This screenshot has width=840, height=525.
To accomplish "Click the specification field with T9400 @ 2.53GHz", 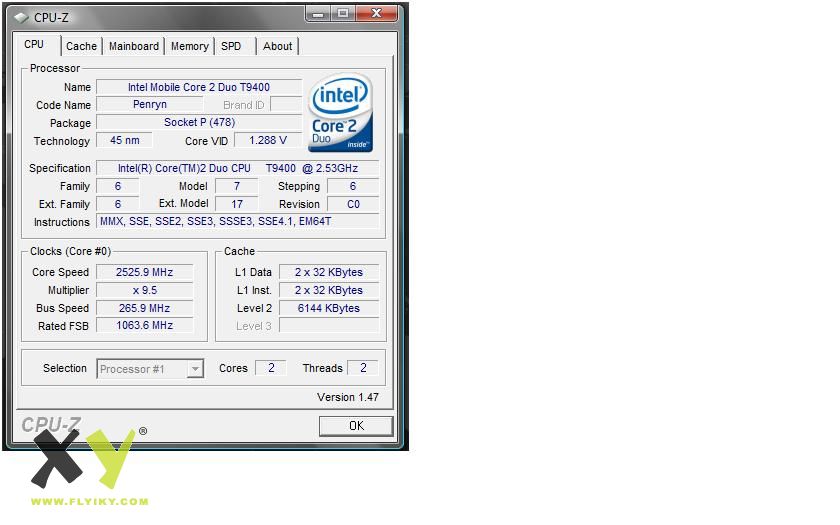I will click(237, 168).
